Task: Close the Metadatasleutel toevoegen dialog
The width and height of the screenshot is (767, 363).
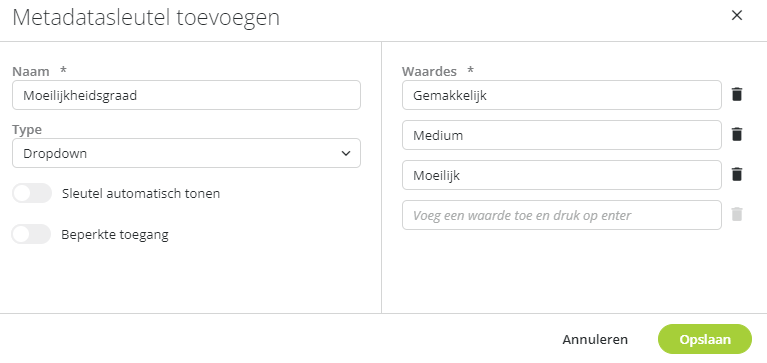Action: (737, 16)
